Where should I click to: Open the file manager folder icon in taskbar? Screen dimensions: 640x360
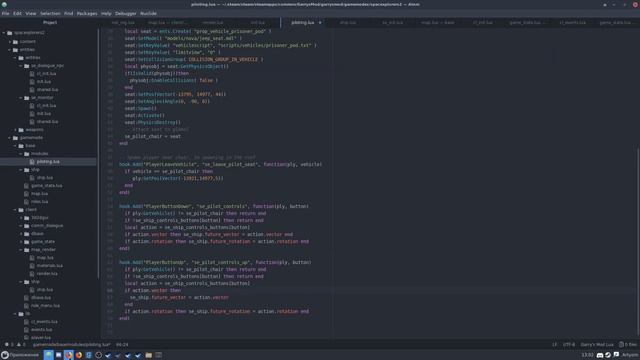click(149, 355)
